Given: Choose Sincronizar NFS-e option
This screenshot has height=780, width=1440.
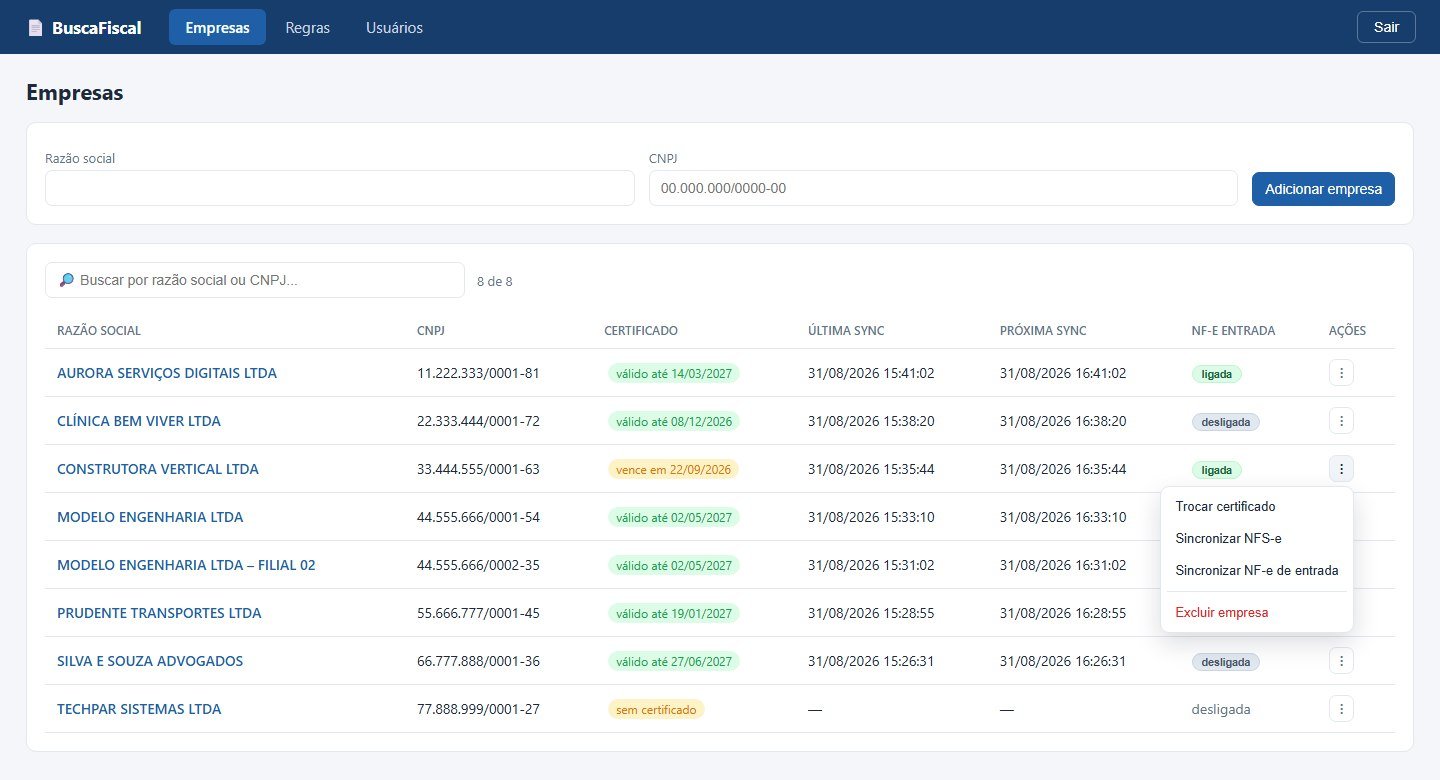Looking at the screenshot, I should tap(1256, 539).
